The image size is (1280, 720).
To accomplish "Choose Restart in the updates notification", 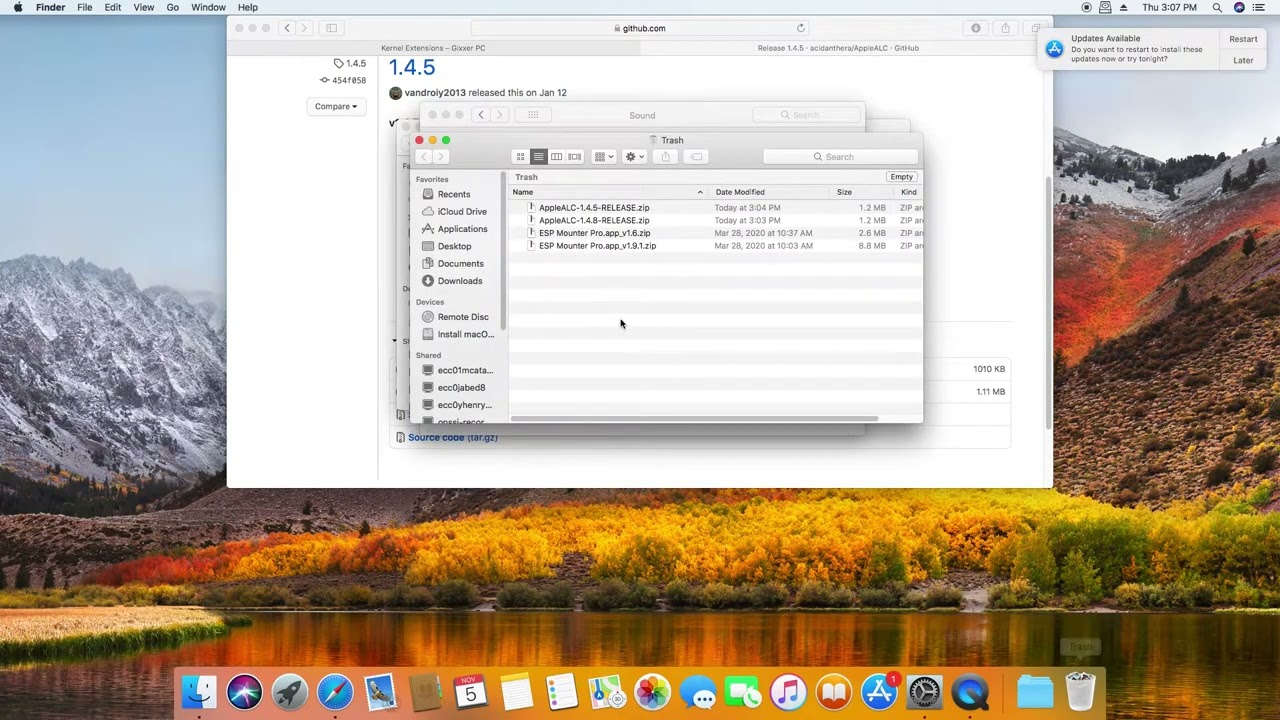I will [x=1243, y=39].
